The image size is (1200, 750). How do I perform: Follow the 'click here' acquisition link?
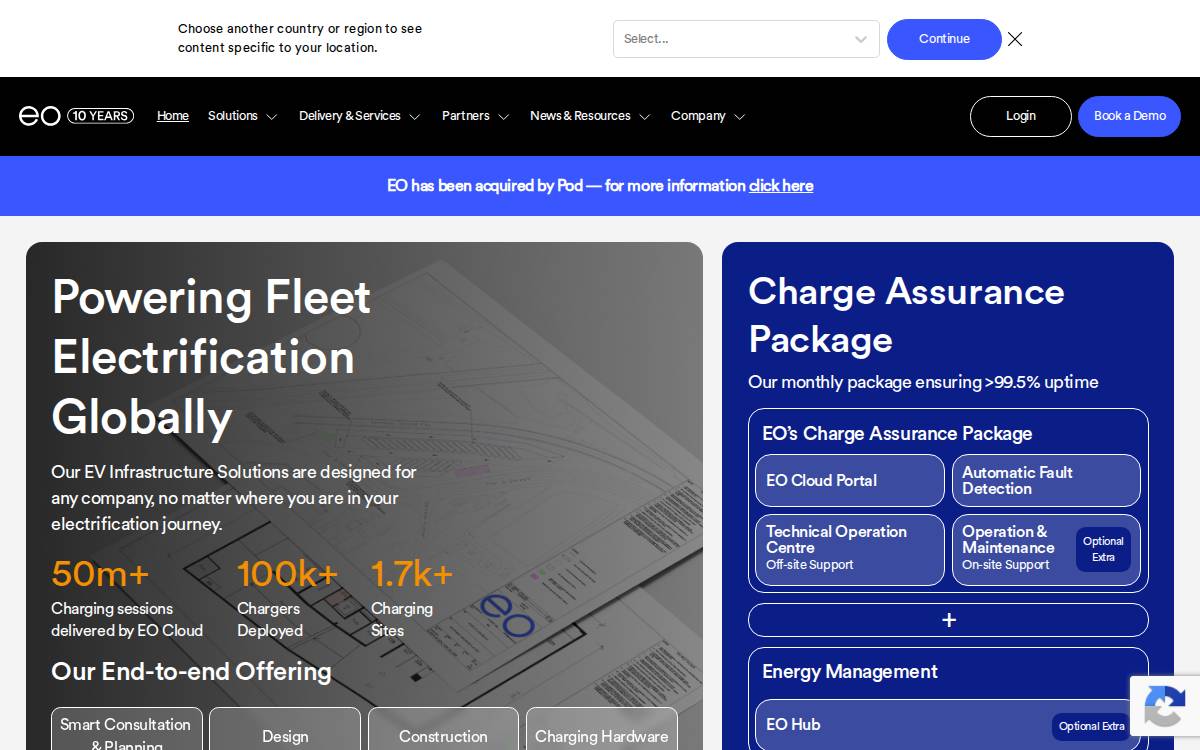[781, 186]
